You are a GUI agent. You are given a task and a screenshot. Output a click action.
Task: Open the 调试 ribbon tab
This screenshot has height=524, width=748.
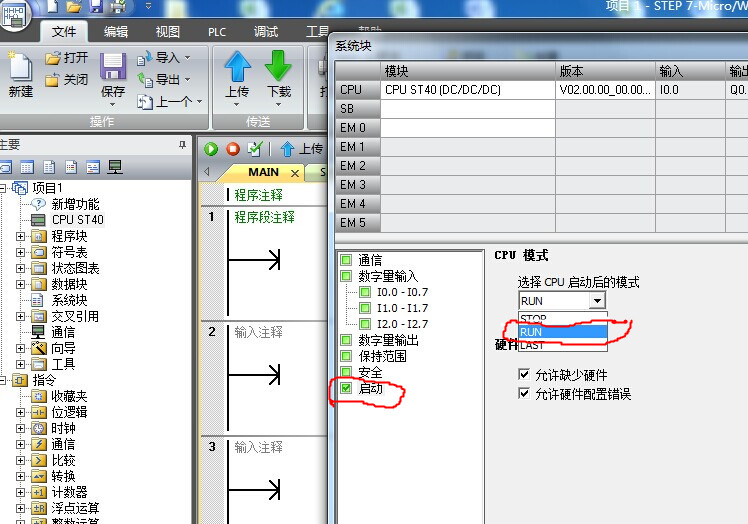pyautogui.click(x=266, y=32)
